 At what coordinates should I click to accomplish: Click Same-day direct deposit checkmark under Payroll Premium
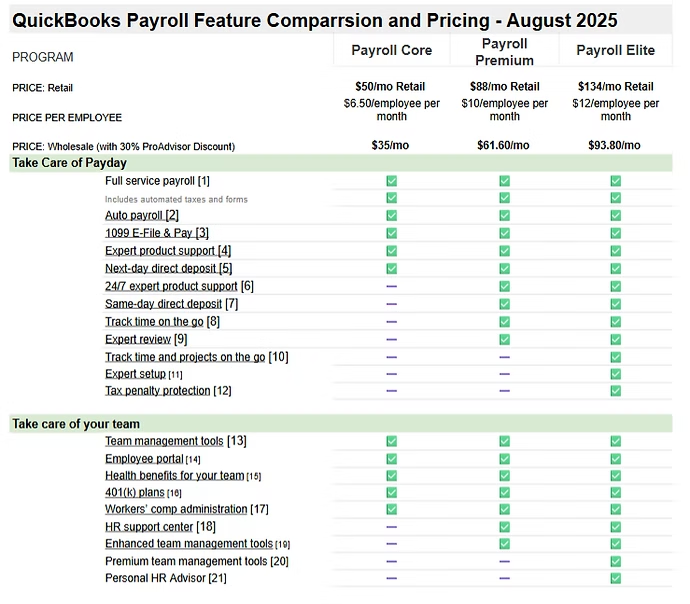(504, 304)
